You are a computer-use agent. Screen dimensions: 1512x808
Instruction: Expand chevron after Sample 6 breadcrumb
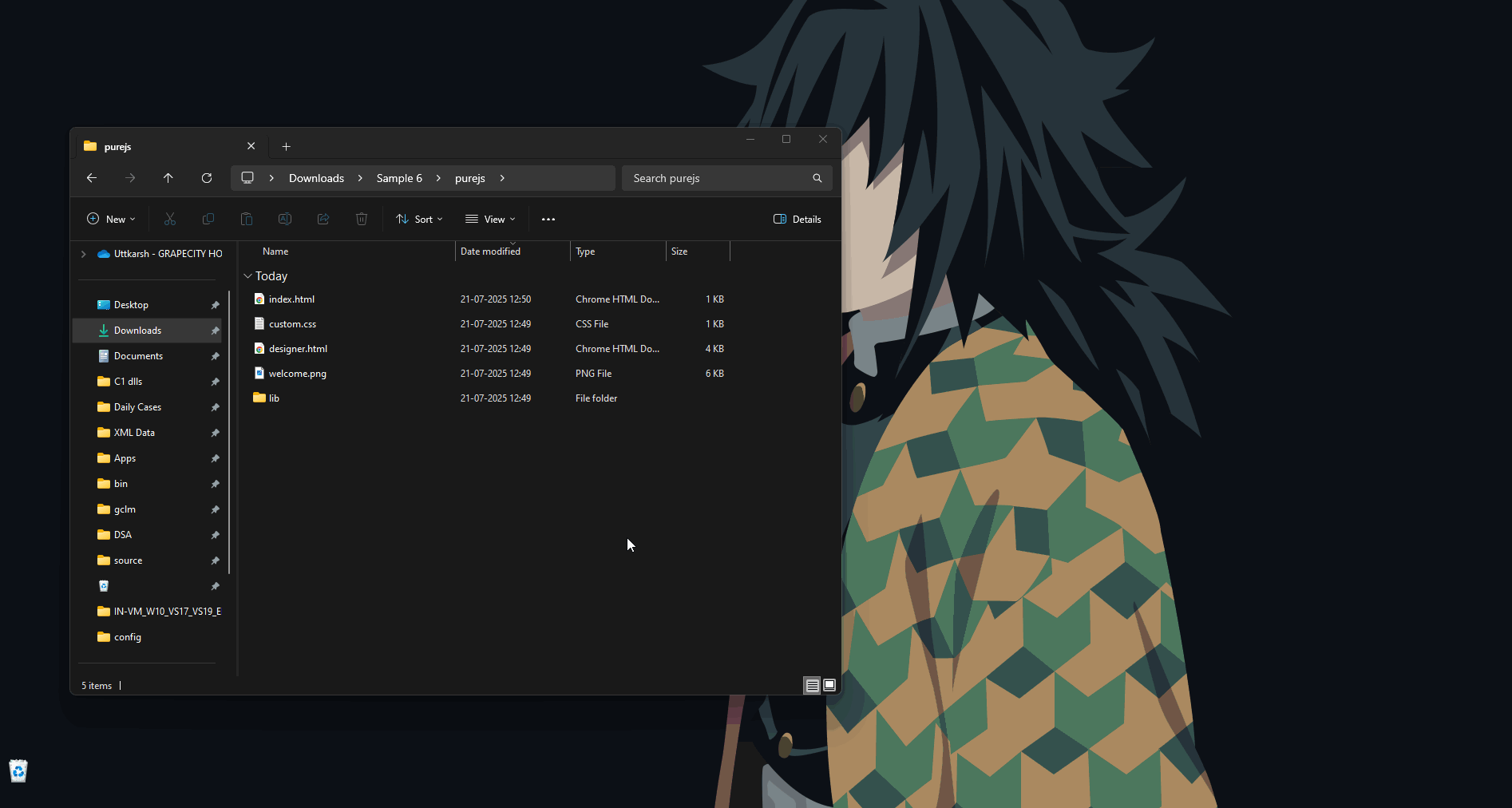pos(438,178)
